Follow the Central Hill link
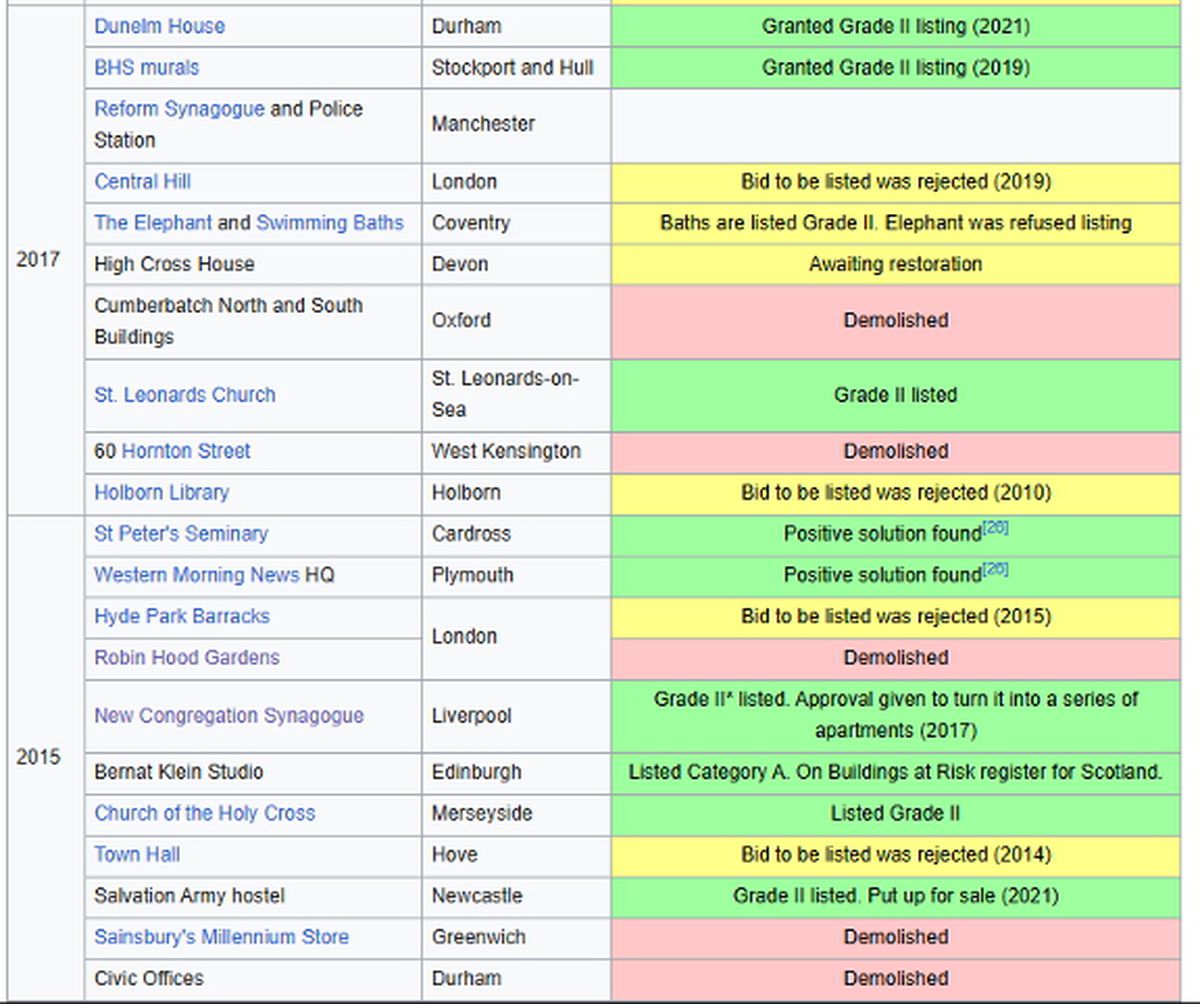Viewport: 1200px width, 1004px height. (142, 181)
